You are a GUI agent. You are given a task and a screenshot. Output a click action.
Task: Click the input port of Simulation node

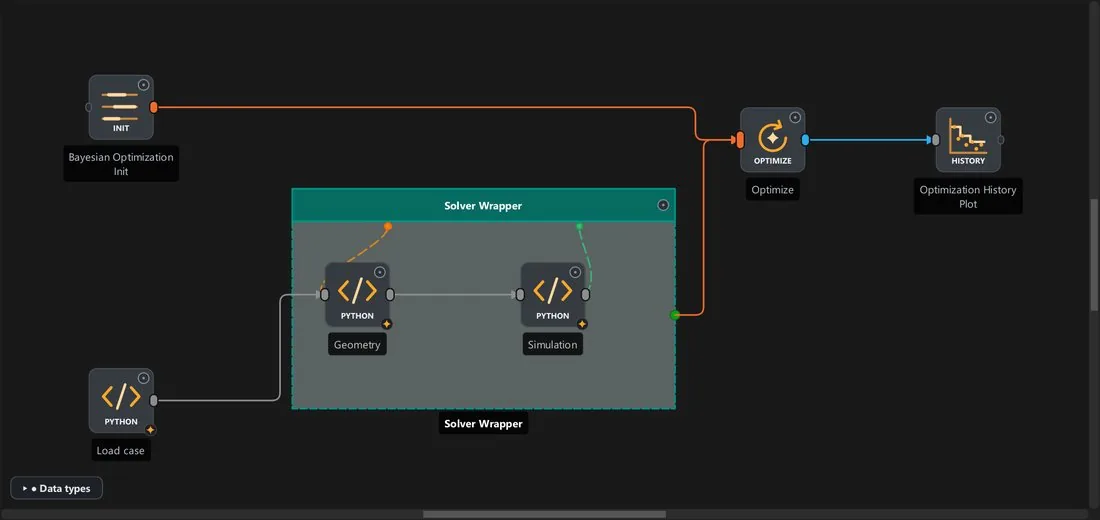coord(521,295)
